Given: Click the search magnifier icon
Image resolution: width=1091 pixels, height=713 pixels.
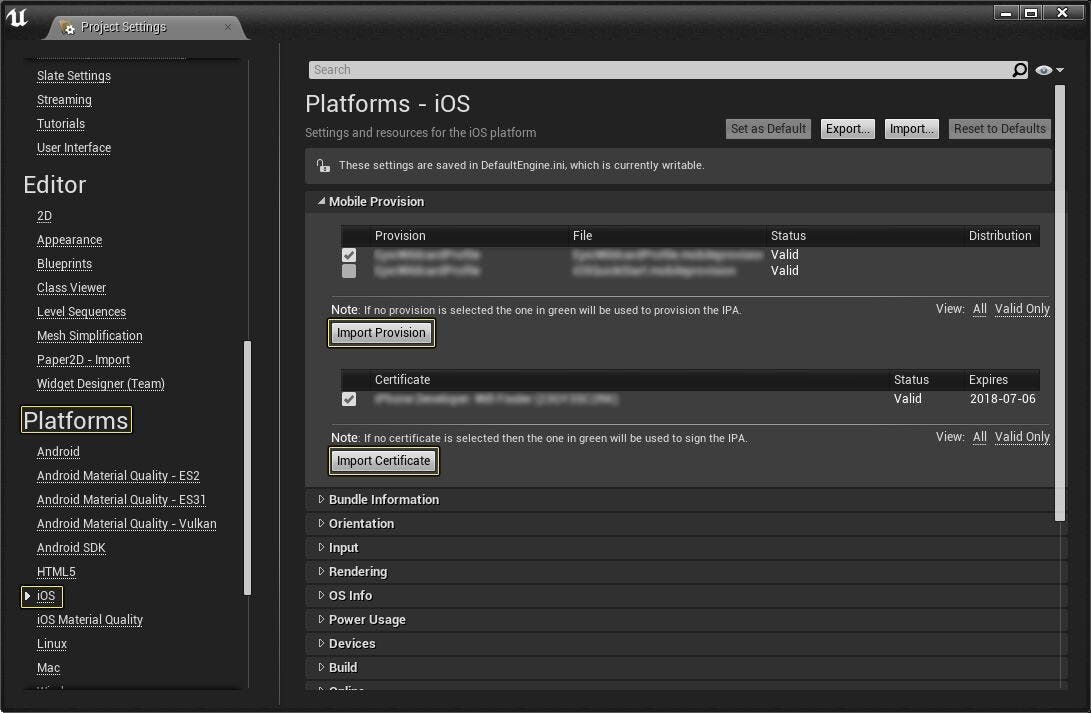Looking at the screenshot, I should [1019, 70].
